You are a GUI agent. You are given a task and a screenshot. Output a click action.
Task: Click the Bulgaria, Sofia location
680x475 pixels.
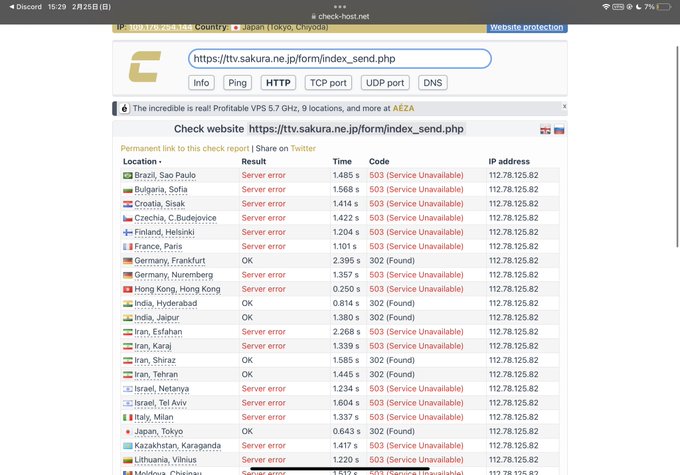pos(160,190)
